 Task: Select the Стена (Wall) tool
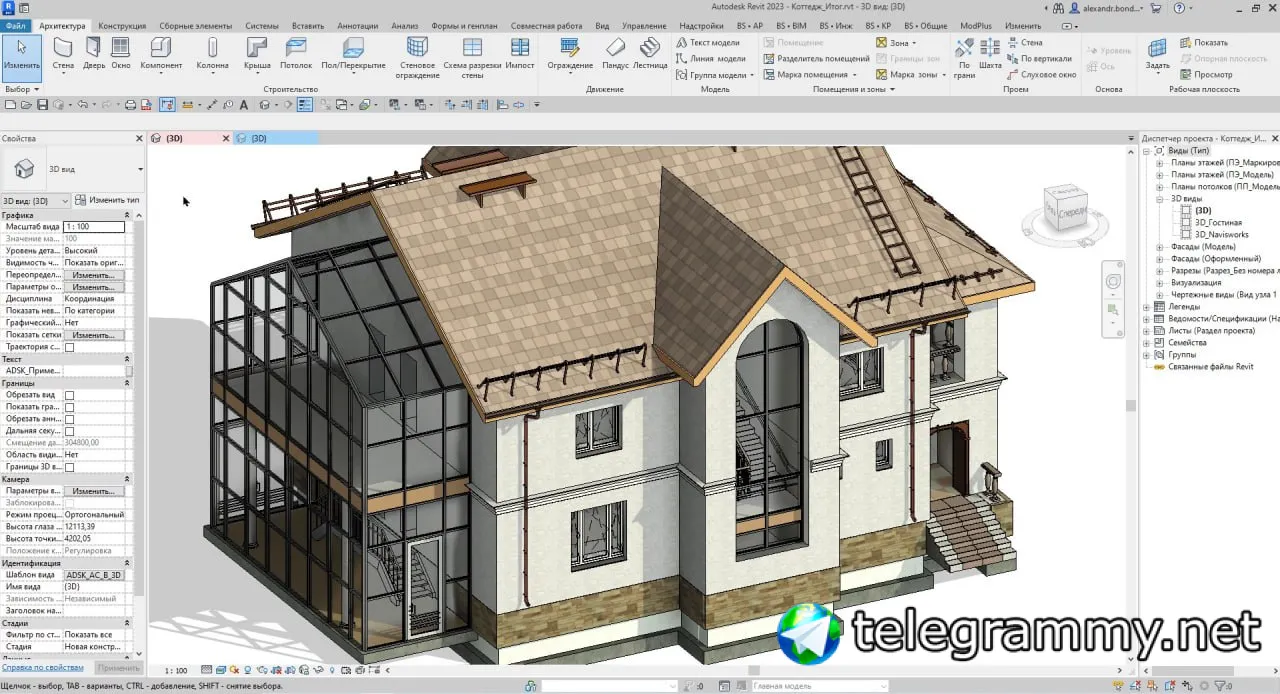click(63, 55)
